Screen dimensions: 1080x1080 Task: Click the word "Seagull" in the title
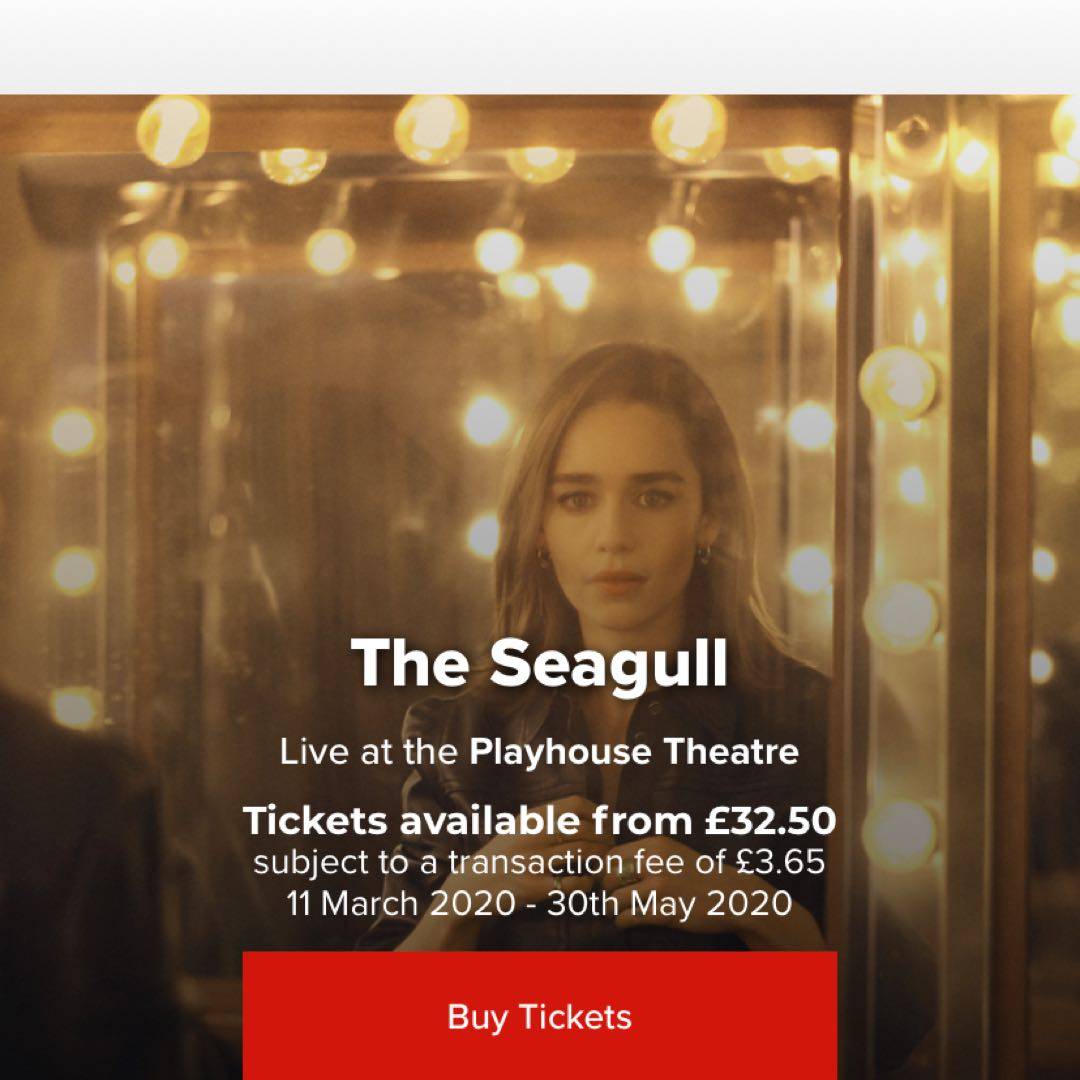[x=609, y=662]
